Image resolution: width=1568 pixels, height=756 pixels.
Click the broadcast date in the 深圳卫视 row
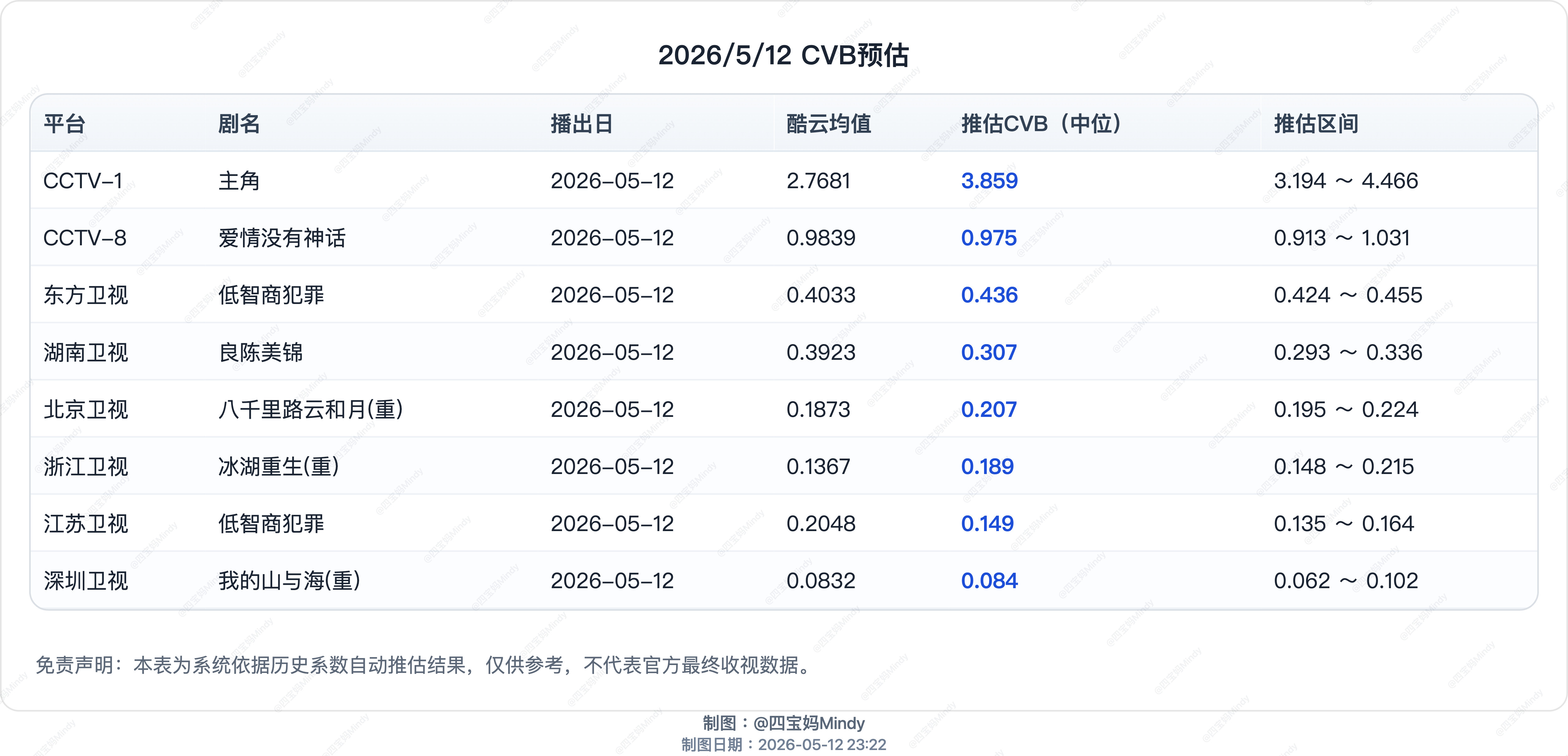click(x=612, y=581)
